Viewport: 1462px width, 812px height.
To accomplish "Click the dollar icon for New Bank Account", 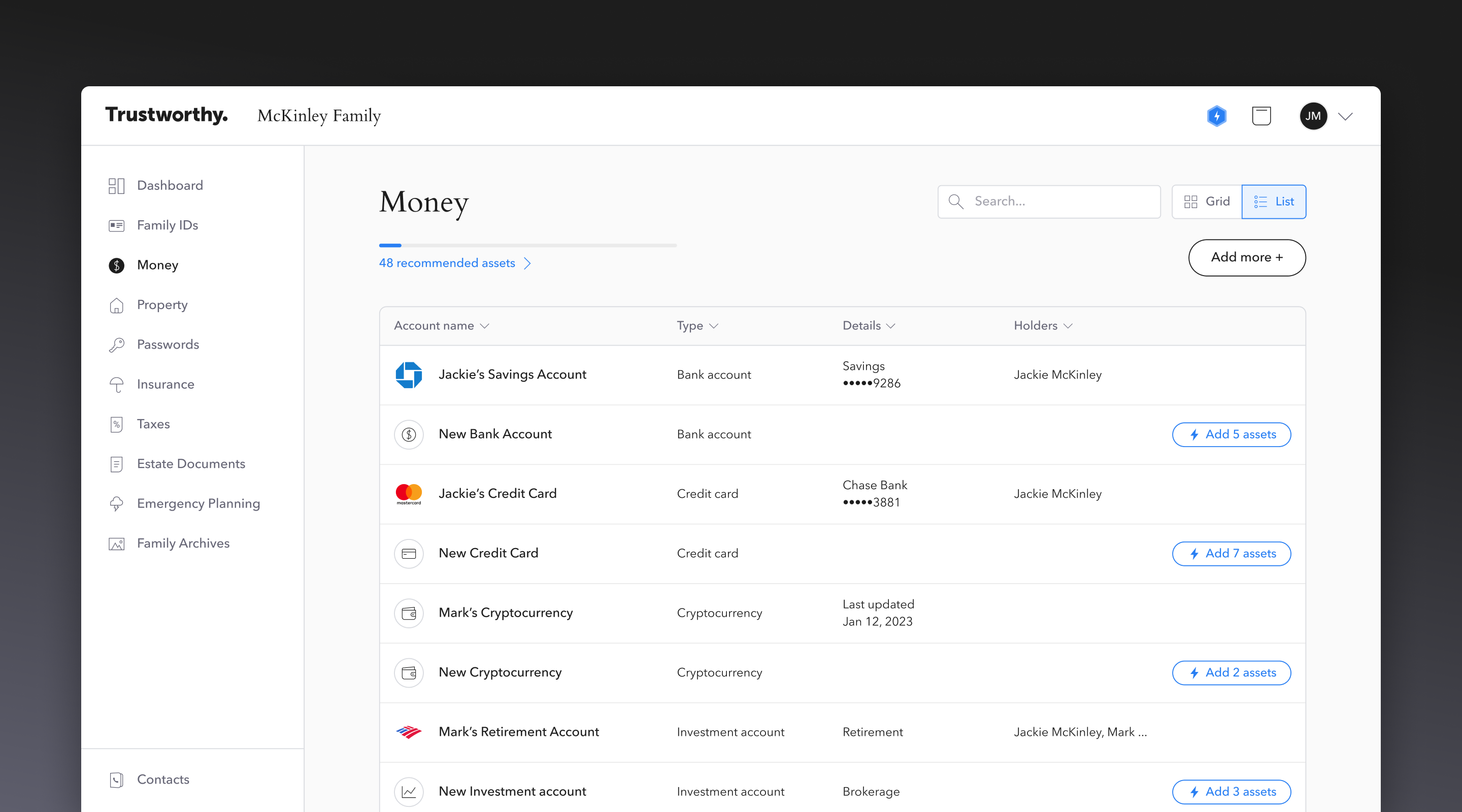I will click(x=409, y=434).
